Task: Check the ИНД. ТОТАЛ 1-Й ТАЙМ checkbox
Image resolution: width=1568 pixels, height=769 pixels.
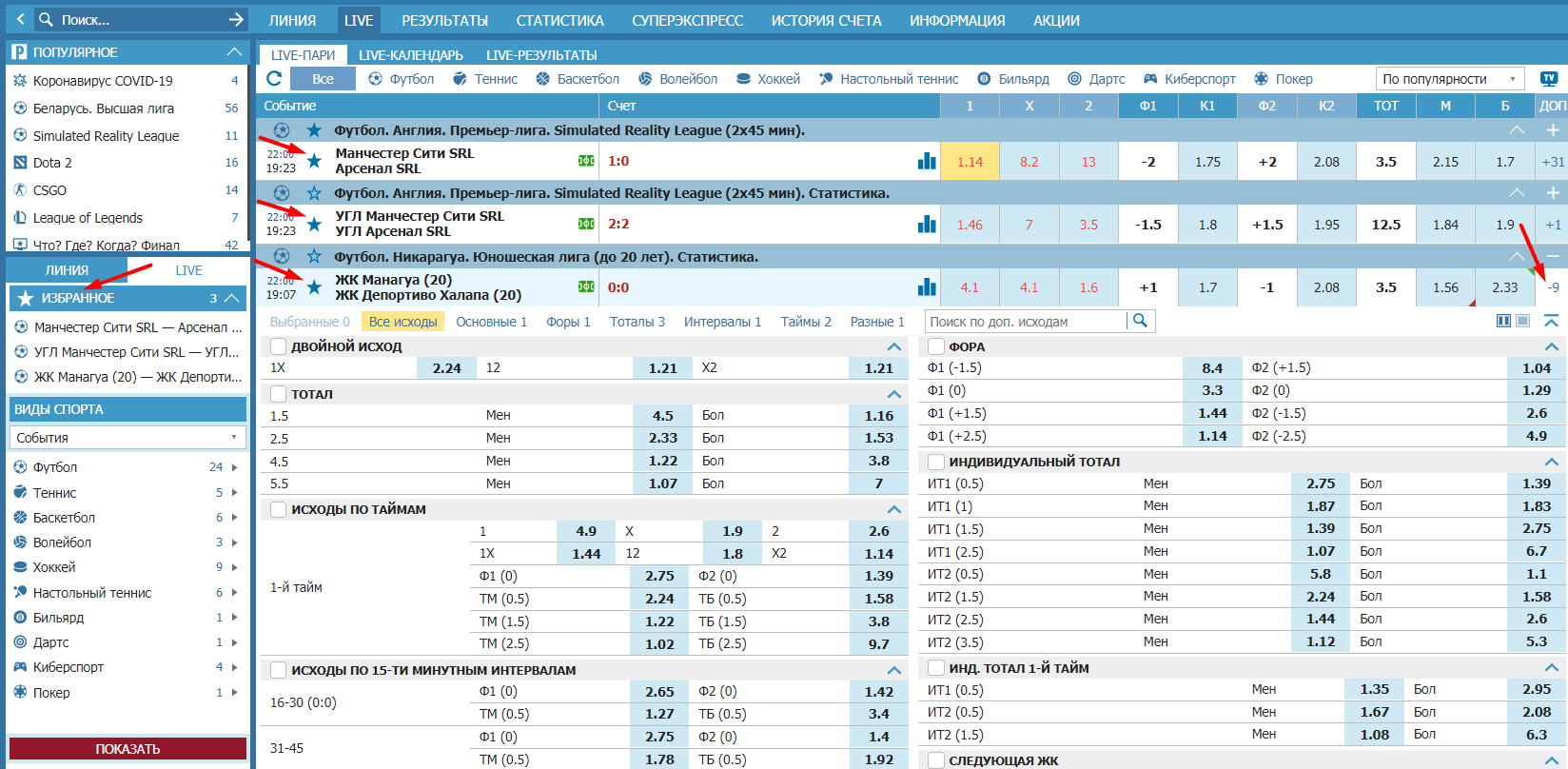Action: (936, 668)
